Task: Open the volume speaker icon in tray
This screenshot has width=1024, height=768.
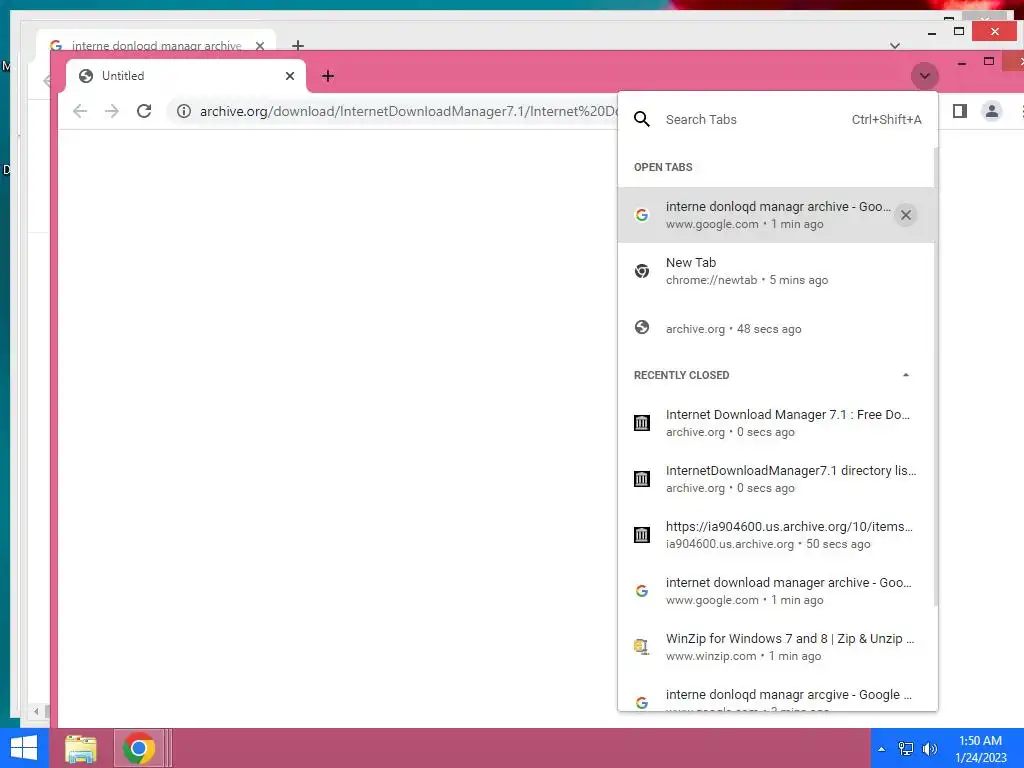Action: click(929, 749)
